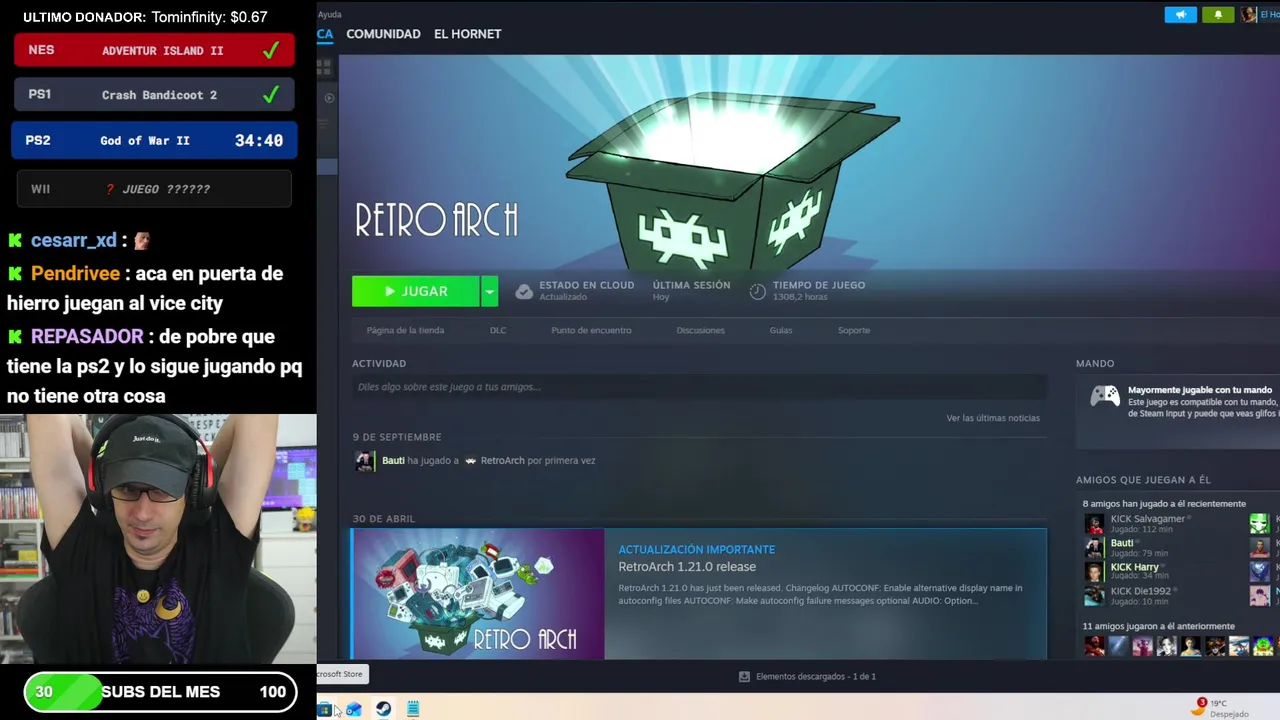
Task: Click the ÚLTIMA SESIÓN "Hoy" text
Action: click(x=661, y=297)
